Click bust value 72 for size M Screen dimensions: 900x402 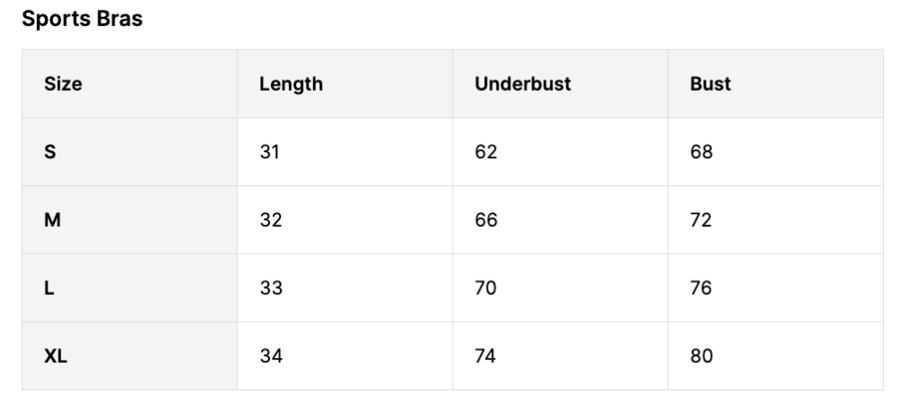[701, 220]
